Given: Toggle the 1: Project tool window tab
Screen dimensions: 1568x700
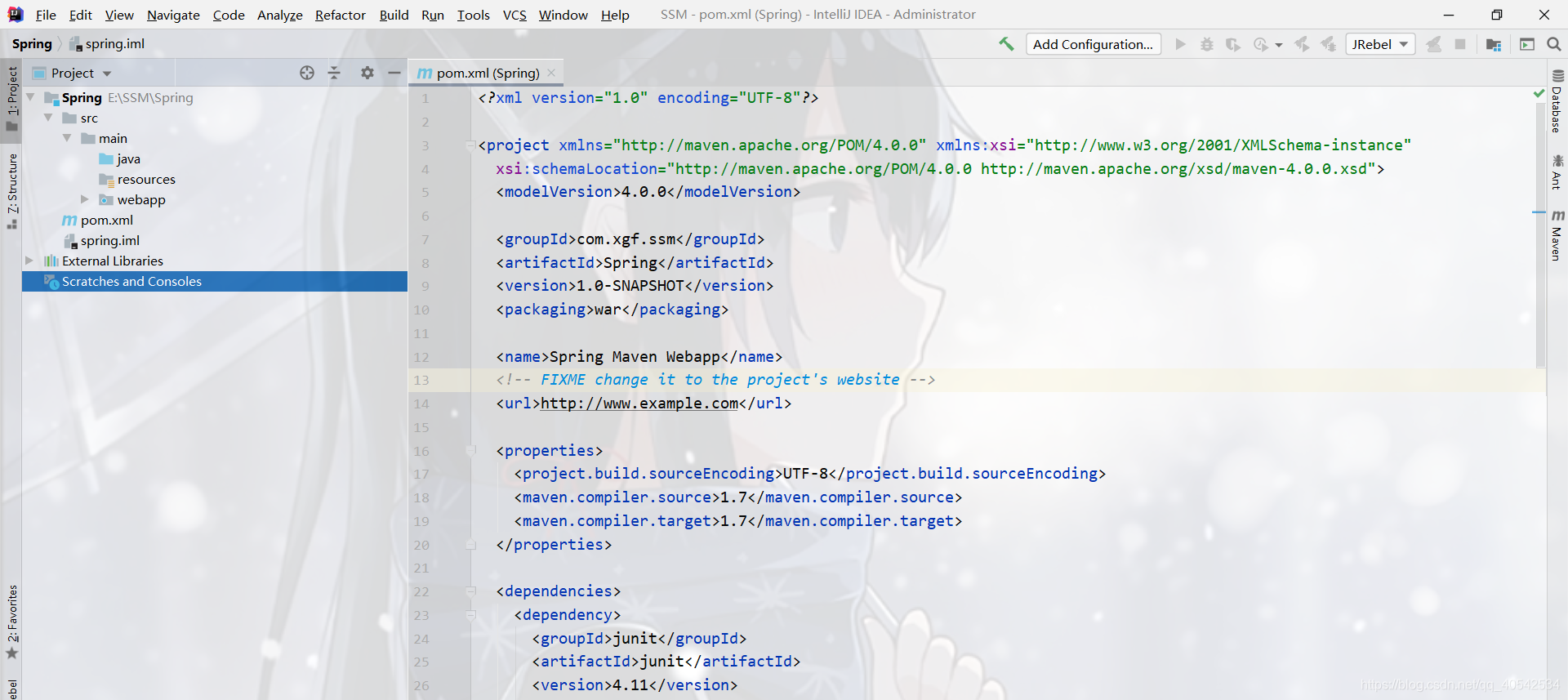Looking at the screenshot, I should coord(11,98).
